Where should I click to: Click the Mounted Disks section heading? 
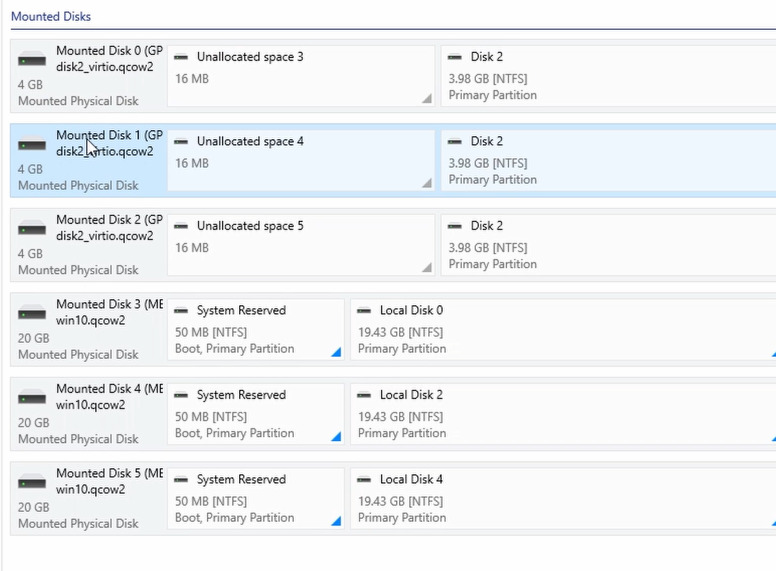(51, 16)
